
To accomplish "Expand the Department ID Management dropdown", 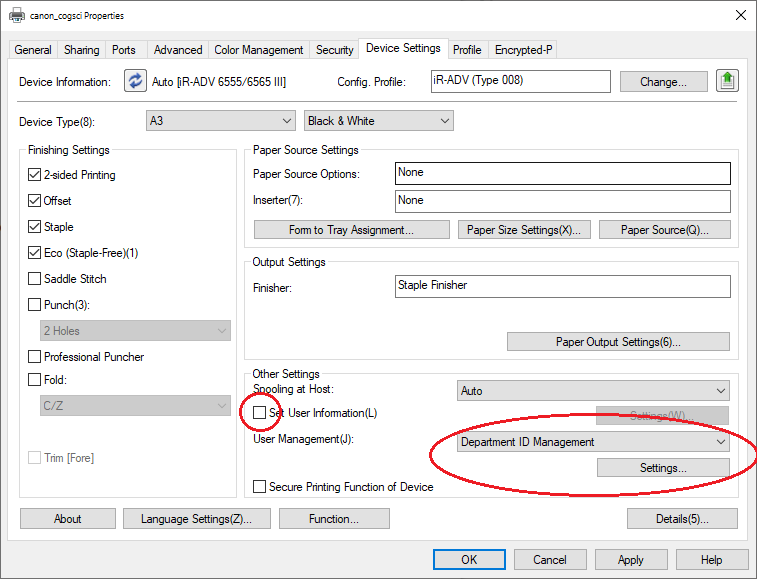I will (x=593, y=442).
